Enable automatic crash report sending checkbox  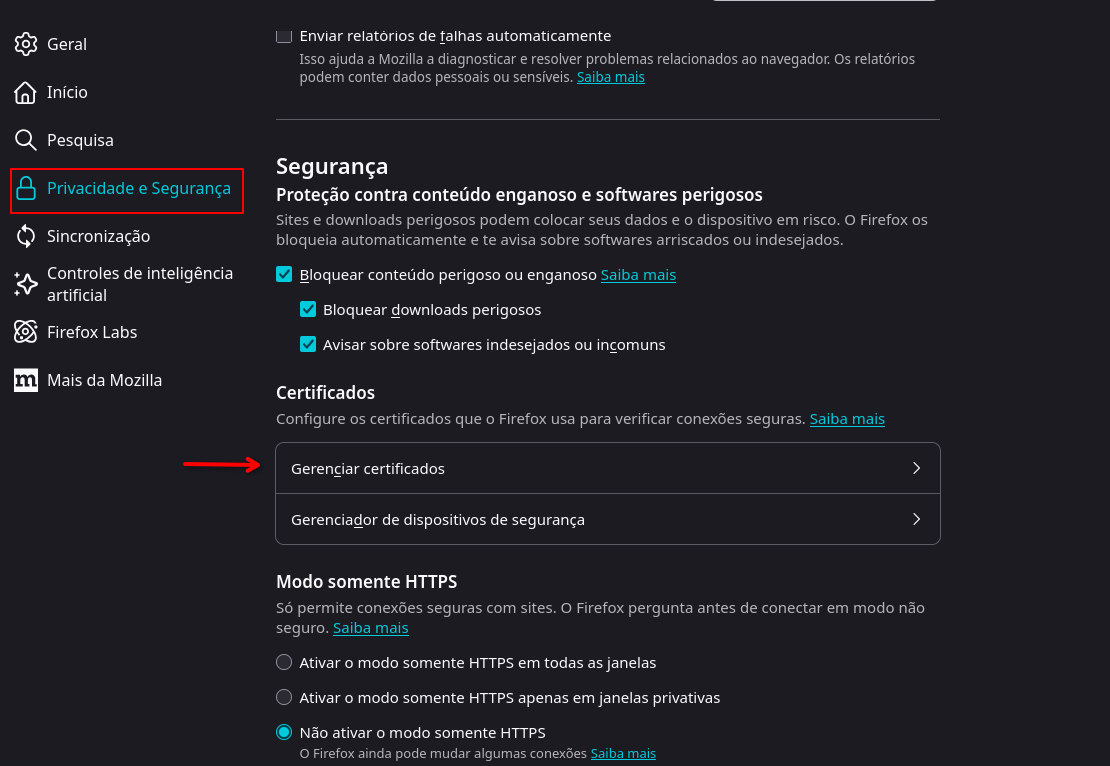coord(284,35)
